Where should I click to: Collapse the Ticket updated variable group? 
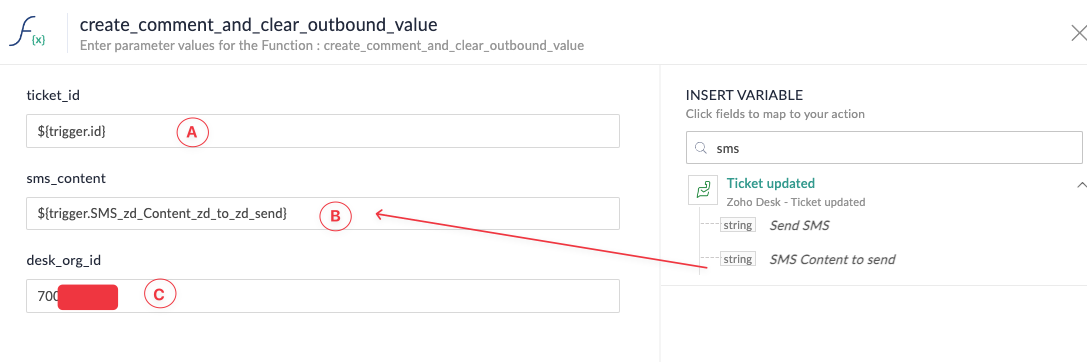click(1081, 184)
